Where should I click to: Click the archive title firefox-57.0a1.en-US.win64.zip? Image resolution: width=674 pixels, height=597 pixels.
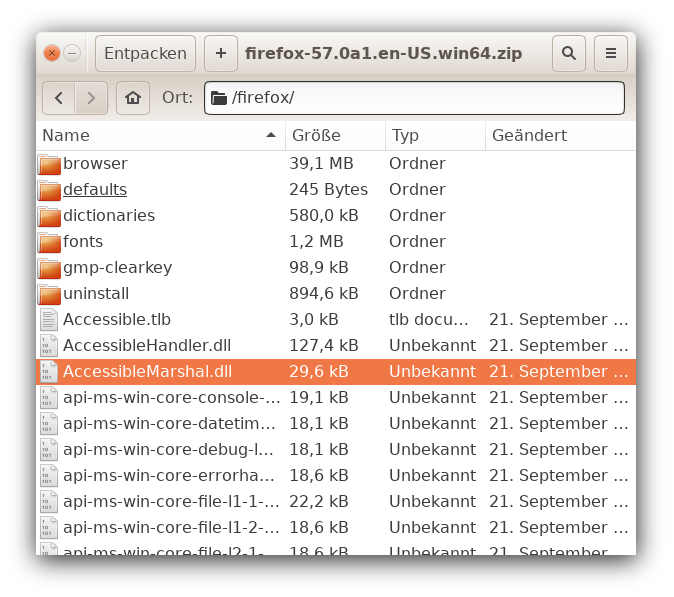[x=383, y=54]
